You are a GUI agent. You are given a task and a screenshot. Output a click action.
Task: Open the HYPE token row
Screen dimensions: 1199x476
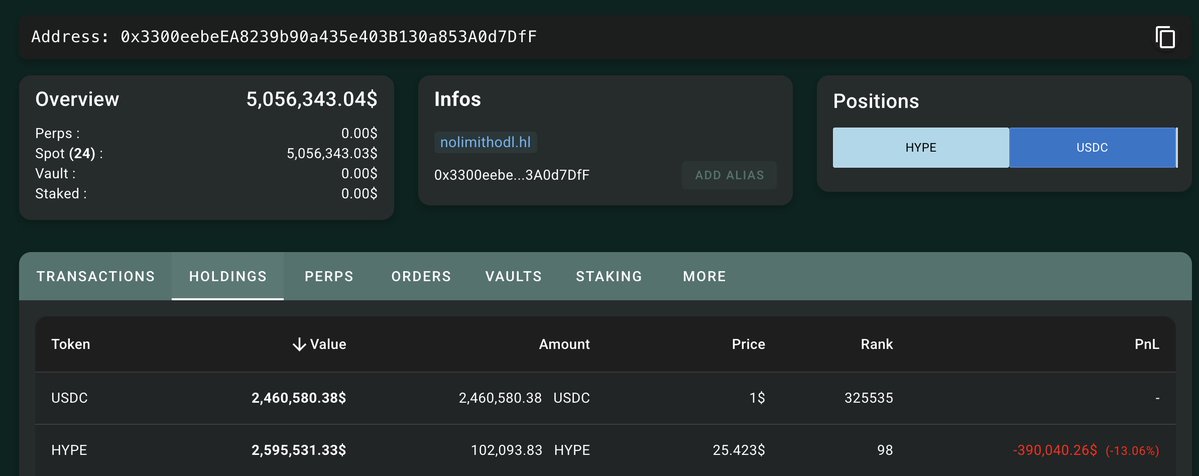(x=70, y=451)
